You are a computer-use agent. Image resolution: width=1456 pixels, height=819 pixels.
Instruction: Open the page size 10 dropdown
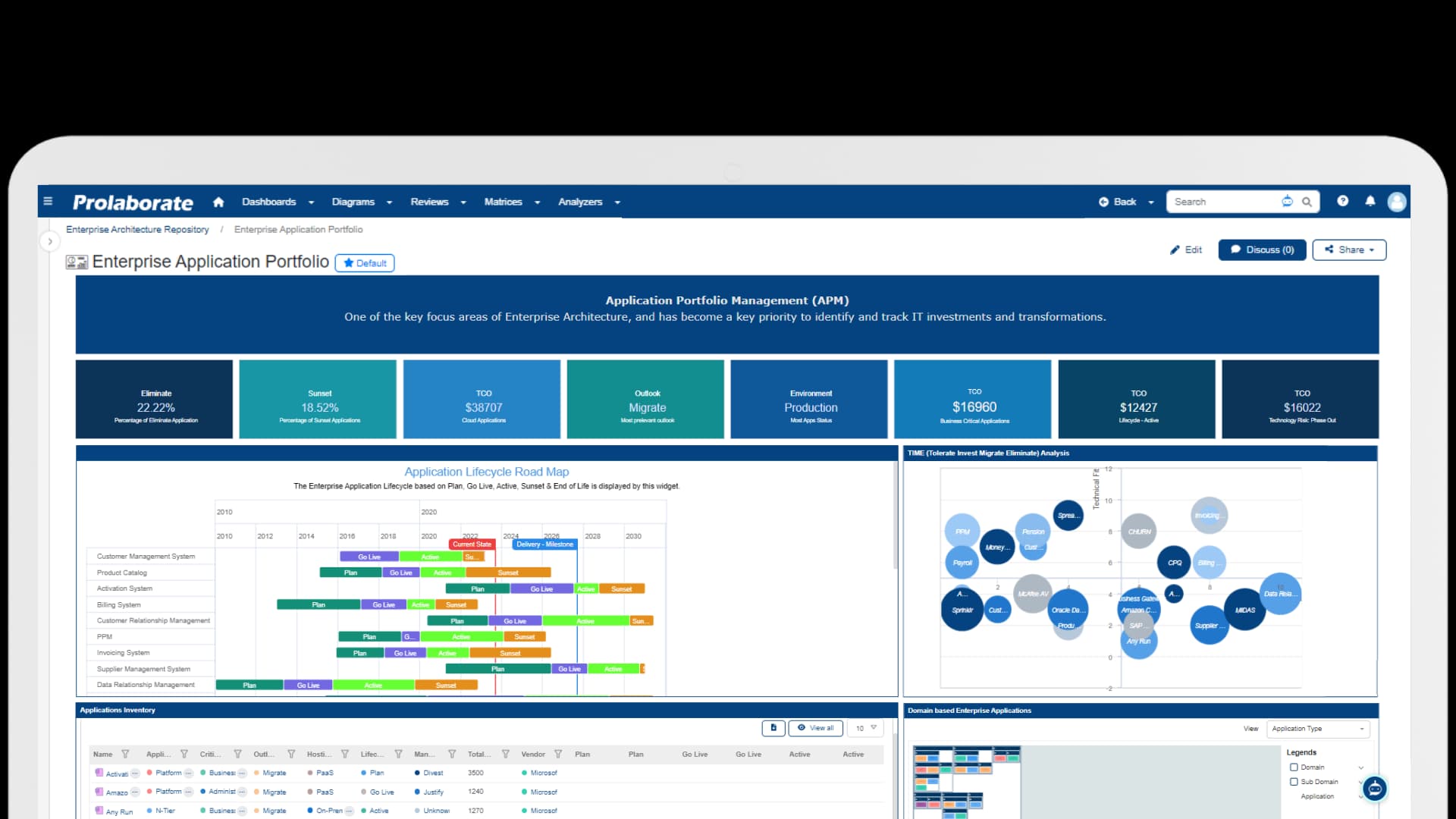866,728
